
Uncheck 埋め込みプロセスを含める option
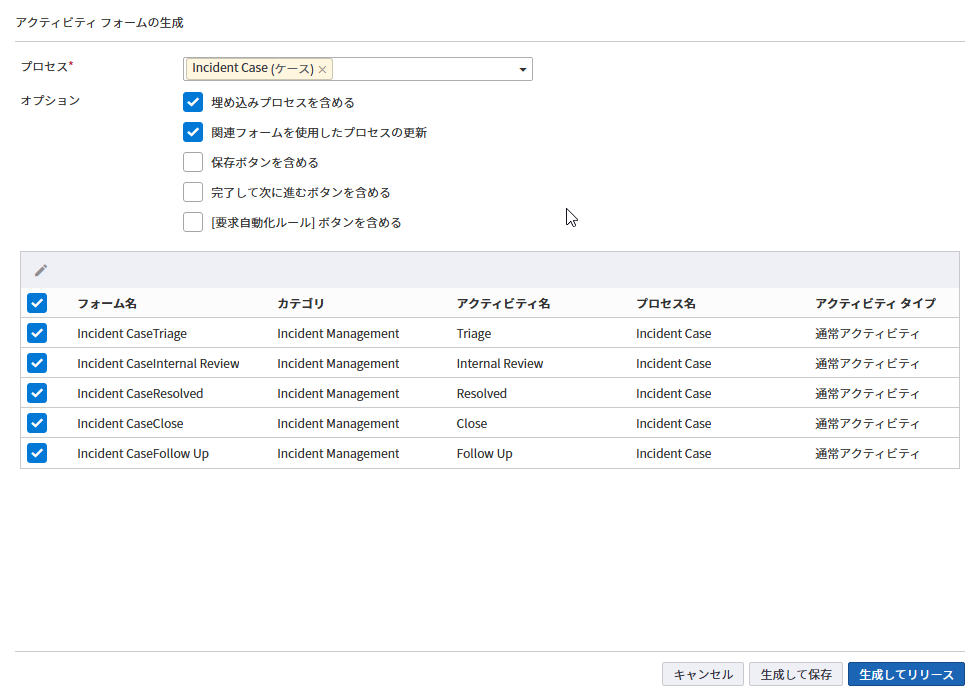(193, 102)
